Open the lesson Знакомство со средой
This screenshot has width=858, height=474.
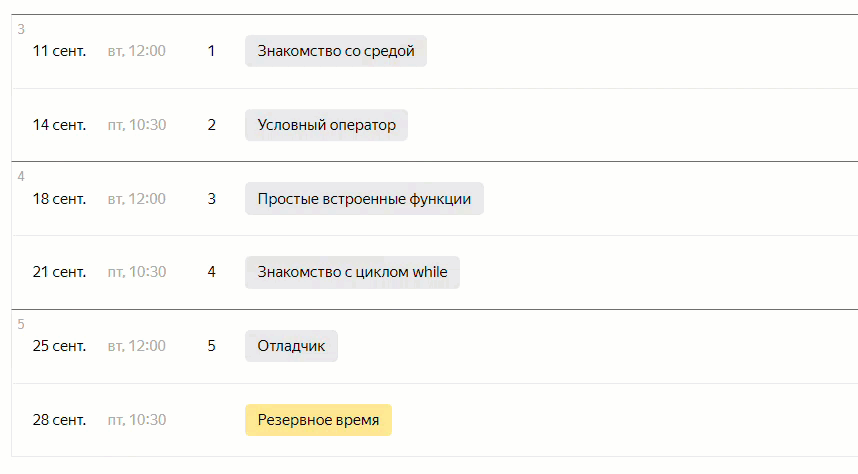coord(335,51)
